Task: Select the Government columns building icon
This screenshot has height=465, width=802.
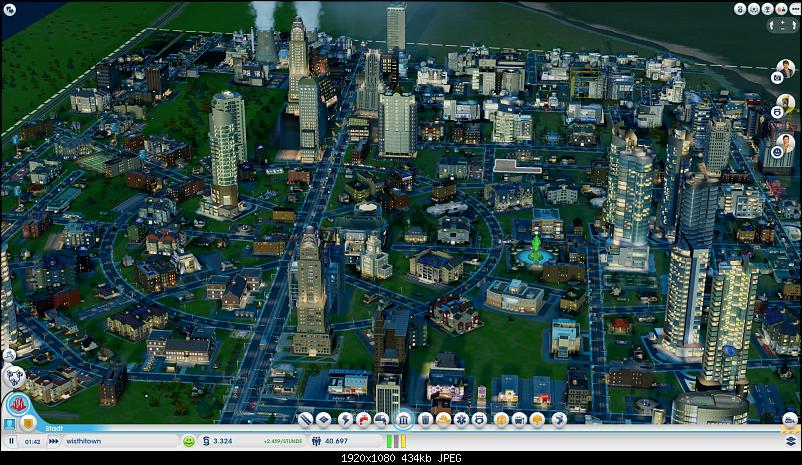Action: pyautogui.click(x=404, y=420)
